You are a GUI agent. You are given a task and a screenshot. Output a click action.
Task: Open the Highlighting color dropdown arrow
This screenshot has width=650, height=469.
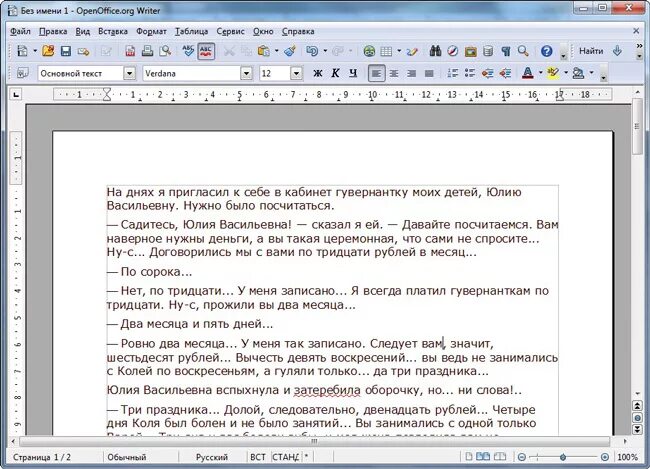(566, 73)
